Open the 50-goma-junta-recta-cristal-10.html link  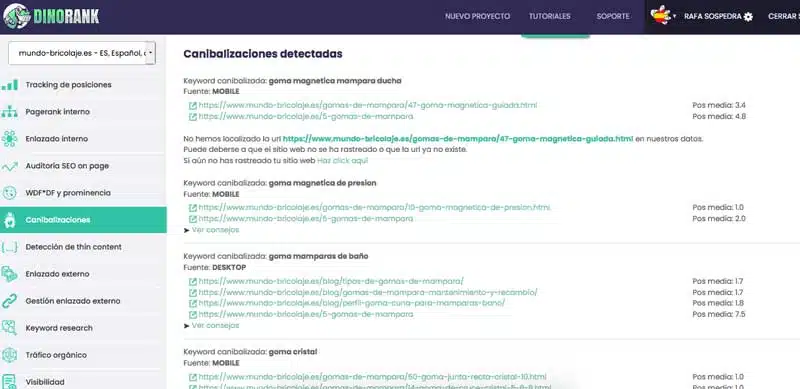click(372, 377)
